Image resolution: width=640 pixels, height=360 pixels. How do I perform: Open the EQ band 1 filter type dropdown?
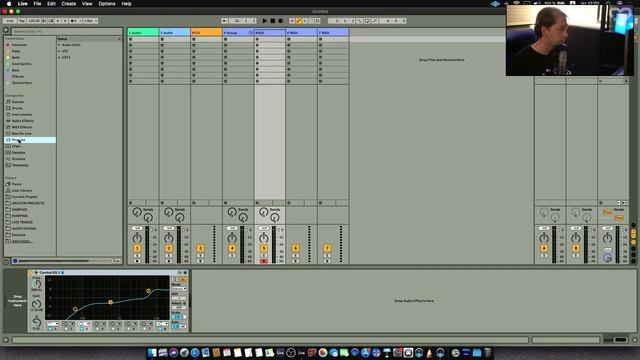[53, 324]
